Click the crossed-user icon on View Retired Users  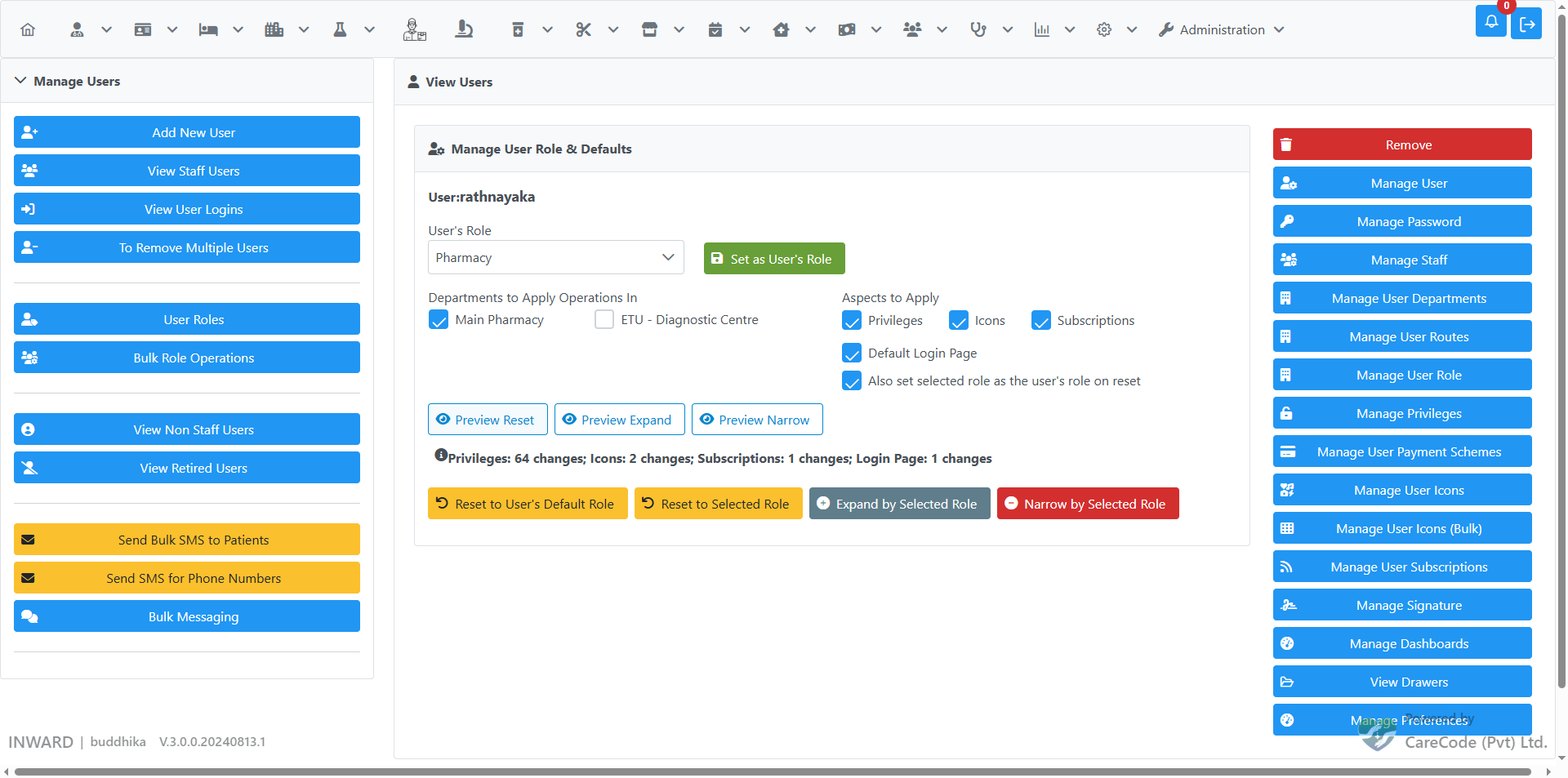[29, 468]
